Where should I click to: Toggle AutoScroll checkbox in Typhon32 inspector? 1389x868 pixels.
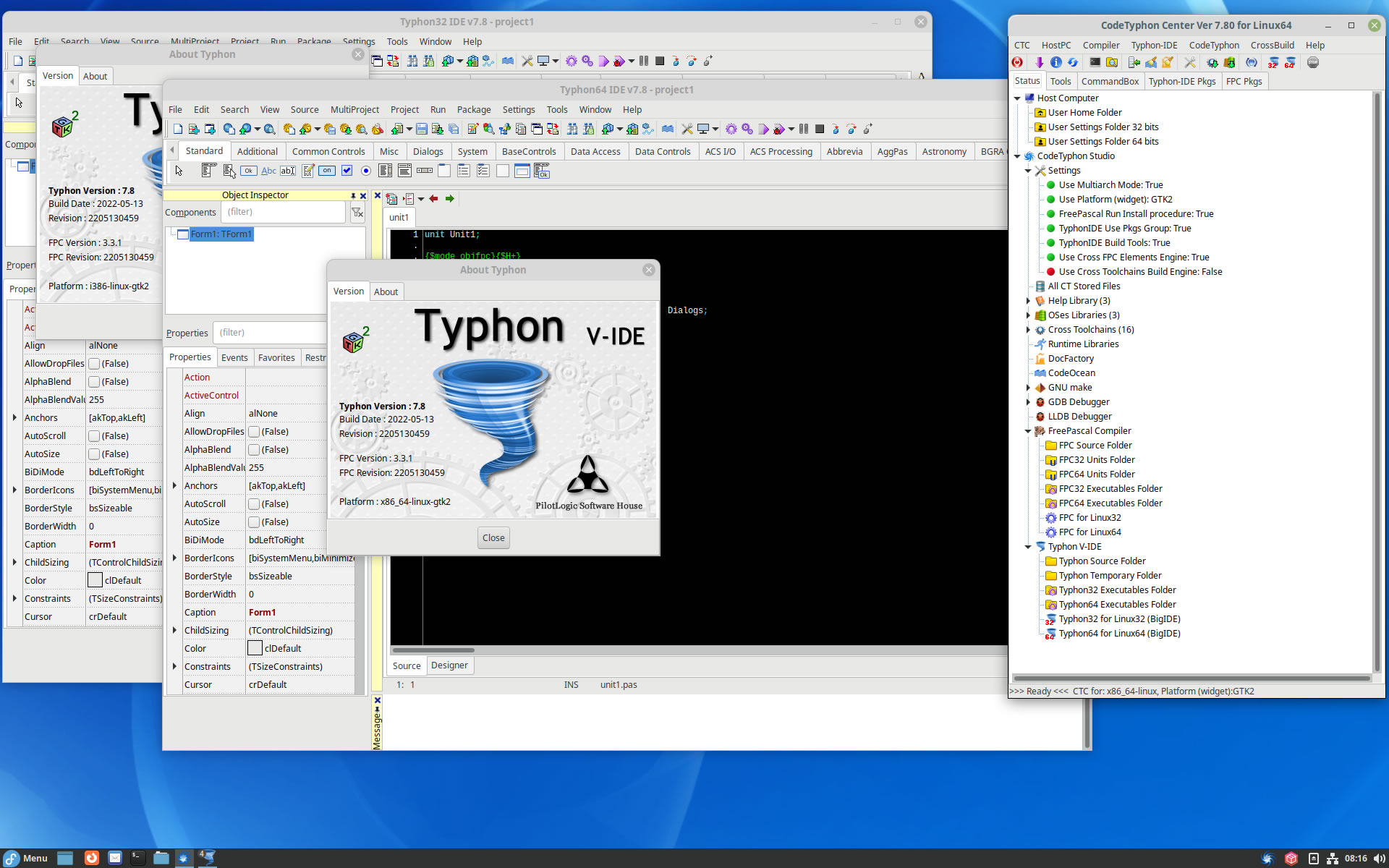pos(94,436)
